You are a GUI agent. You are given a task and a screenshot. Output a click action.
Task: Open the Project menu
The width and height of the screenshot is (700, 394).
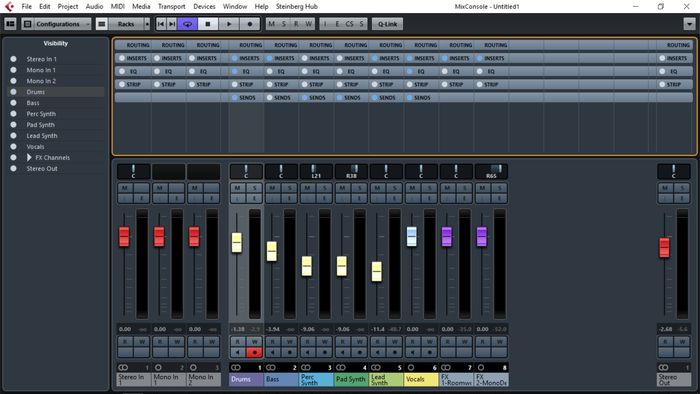point(68,6)
